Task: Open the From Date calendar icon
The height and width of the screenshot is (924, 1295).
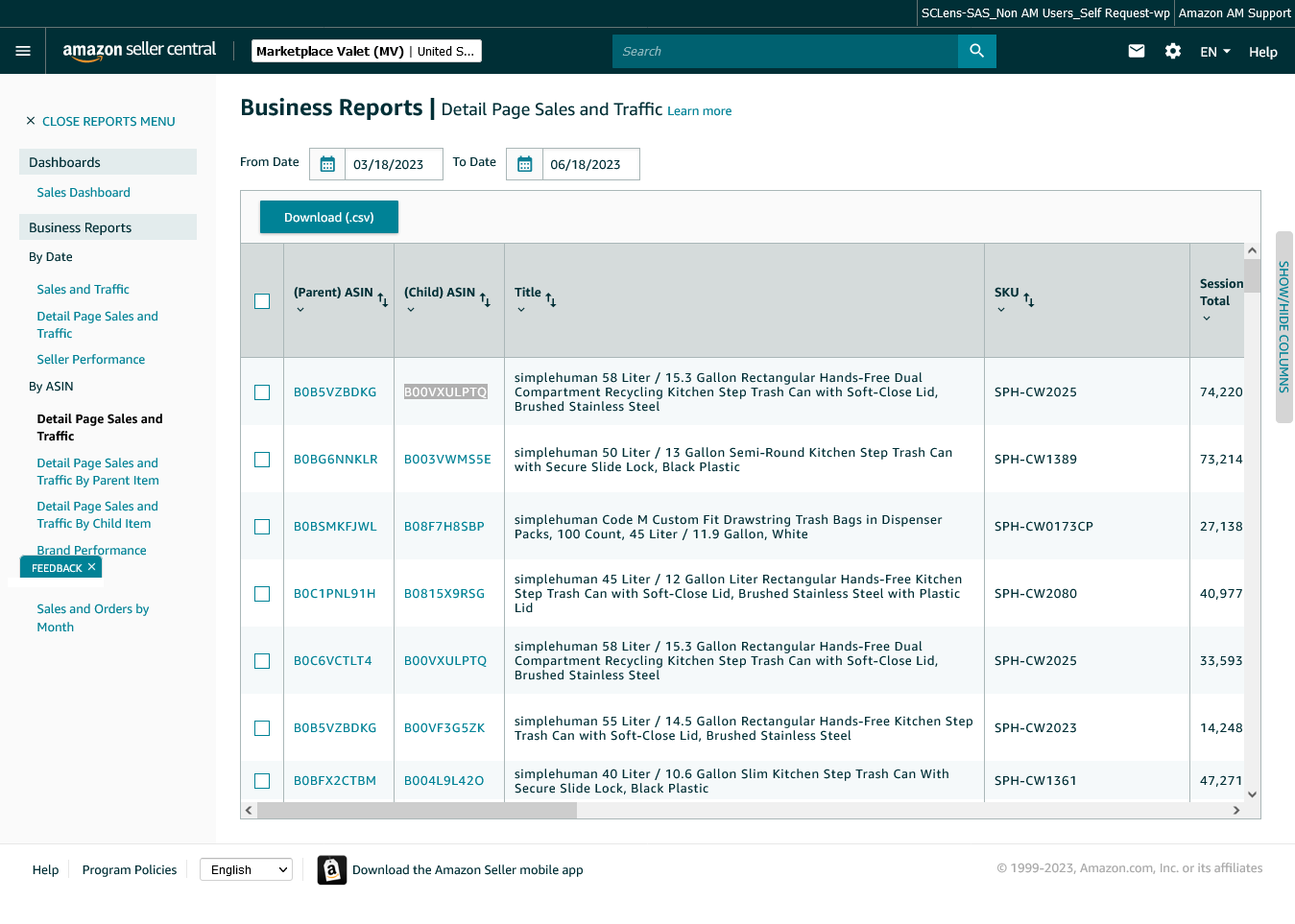Action: 327,164
